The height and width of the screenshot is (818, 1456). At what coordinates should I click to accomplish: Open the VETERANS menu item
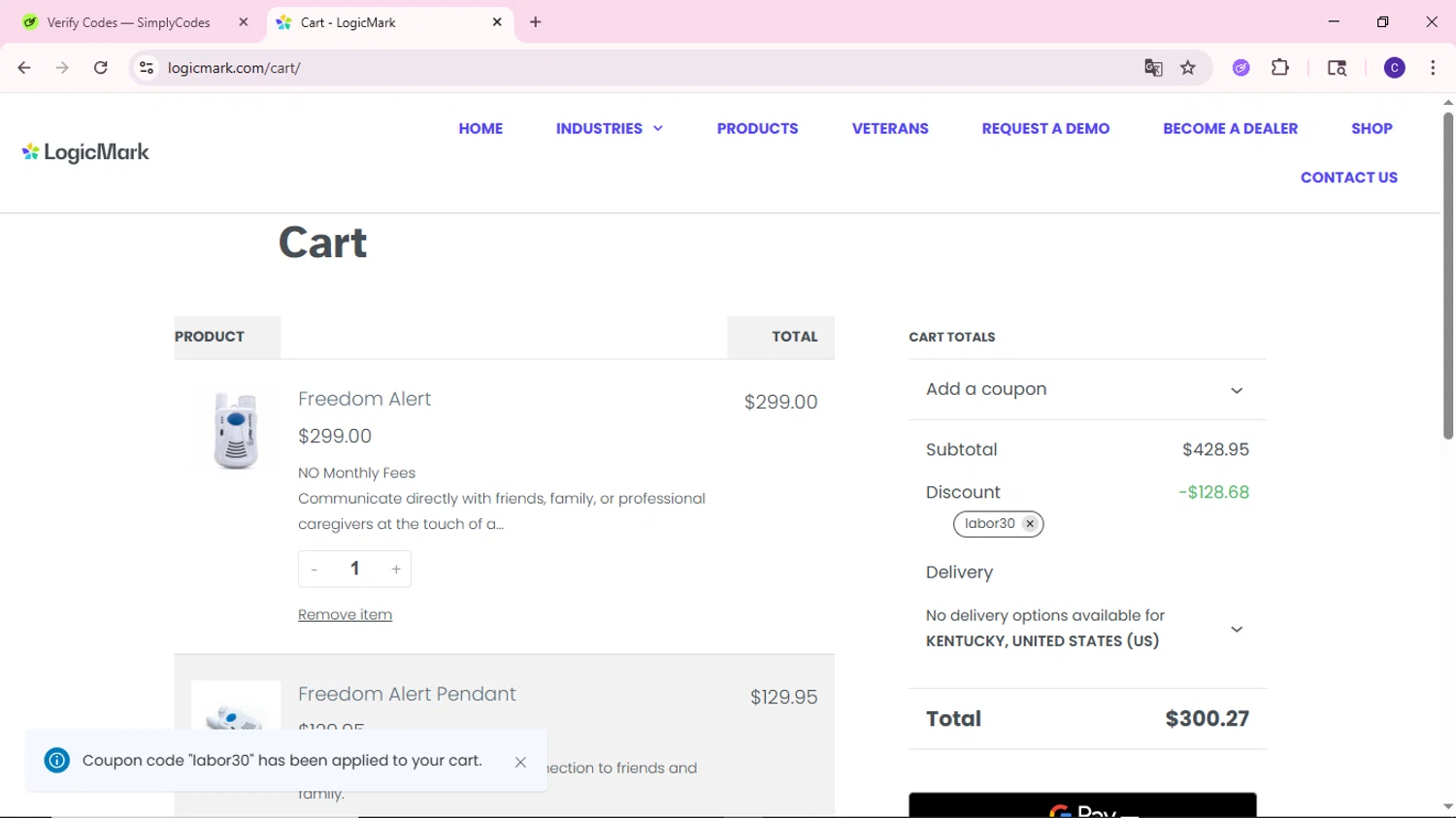tap(890, 128)
